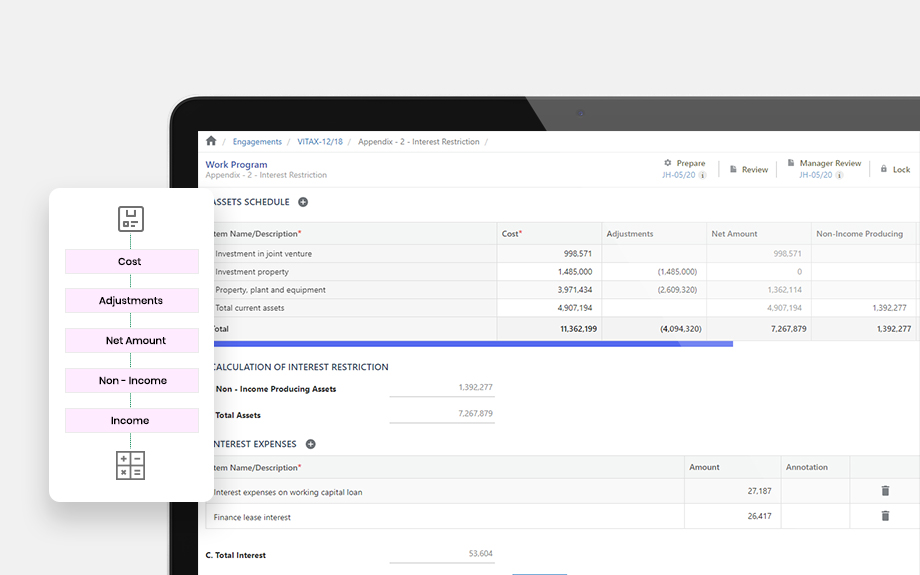The image size is (920, 575).
Task: Edit cost cell 1,485,000
Action: click(549, 272)
